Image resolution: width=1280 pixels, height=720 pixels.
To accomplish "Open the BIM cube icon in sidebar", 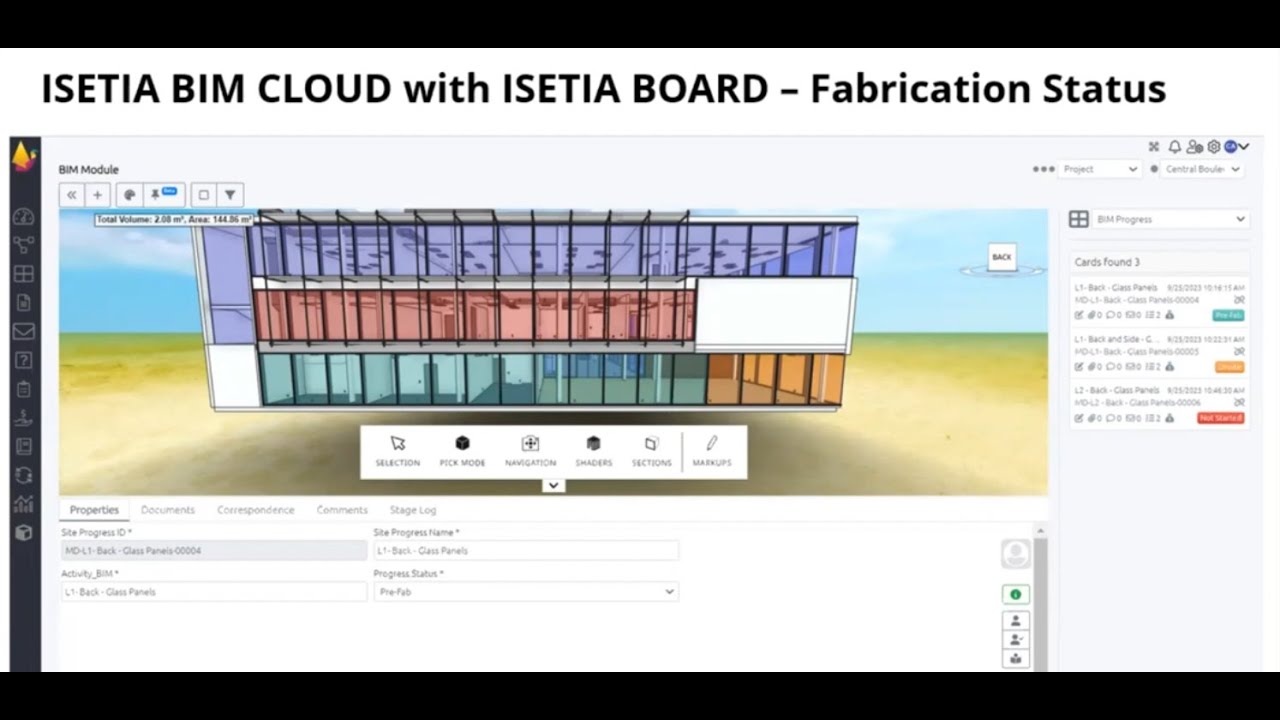I will [24, 533].
